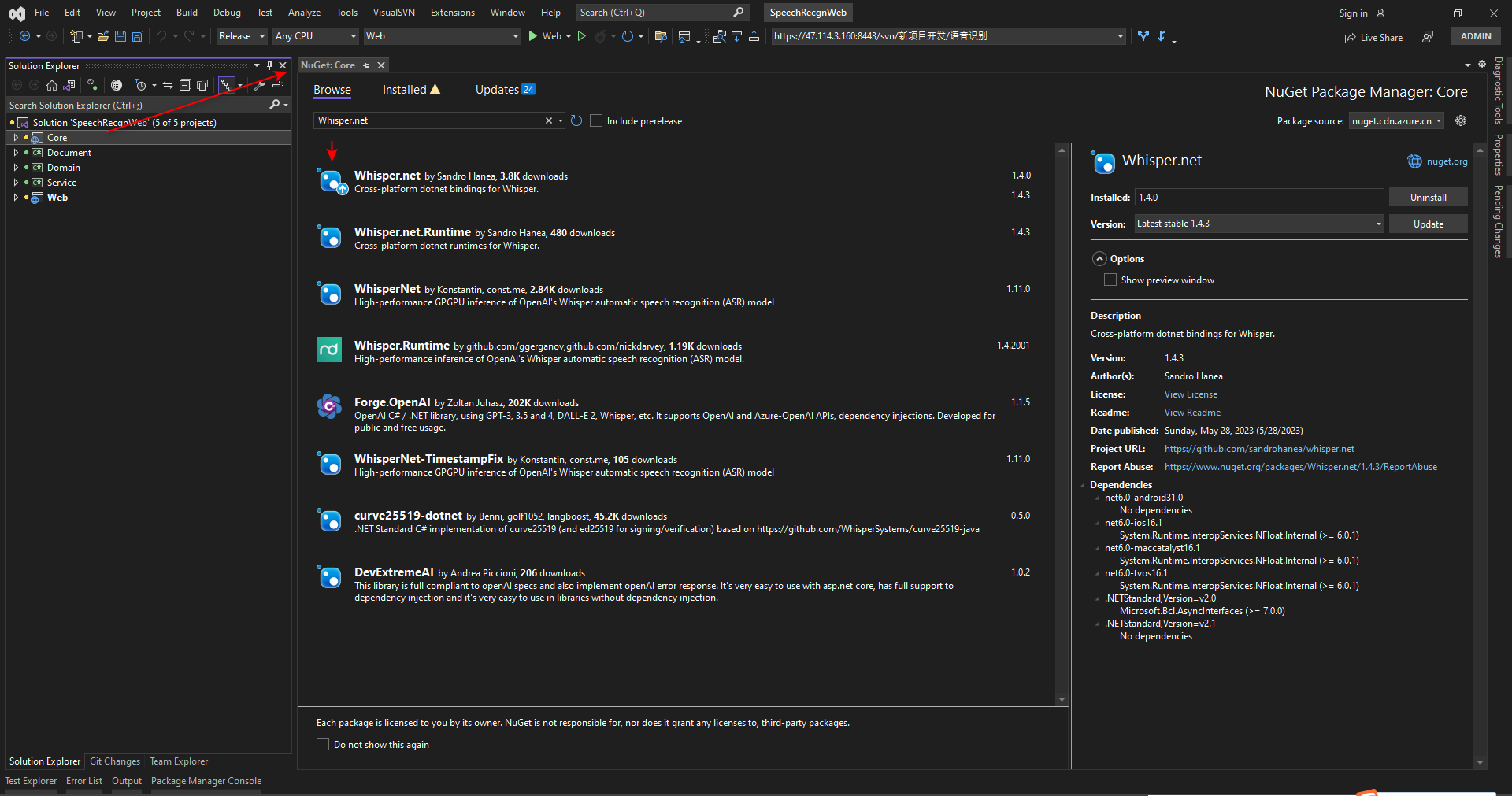Open the Package Manager Console tab
Viewport: 1512px width, 796px height.
[206, 781]
